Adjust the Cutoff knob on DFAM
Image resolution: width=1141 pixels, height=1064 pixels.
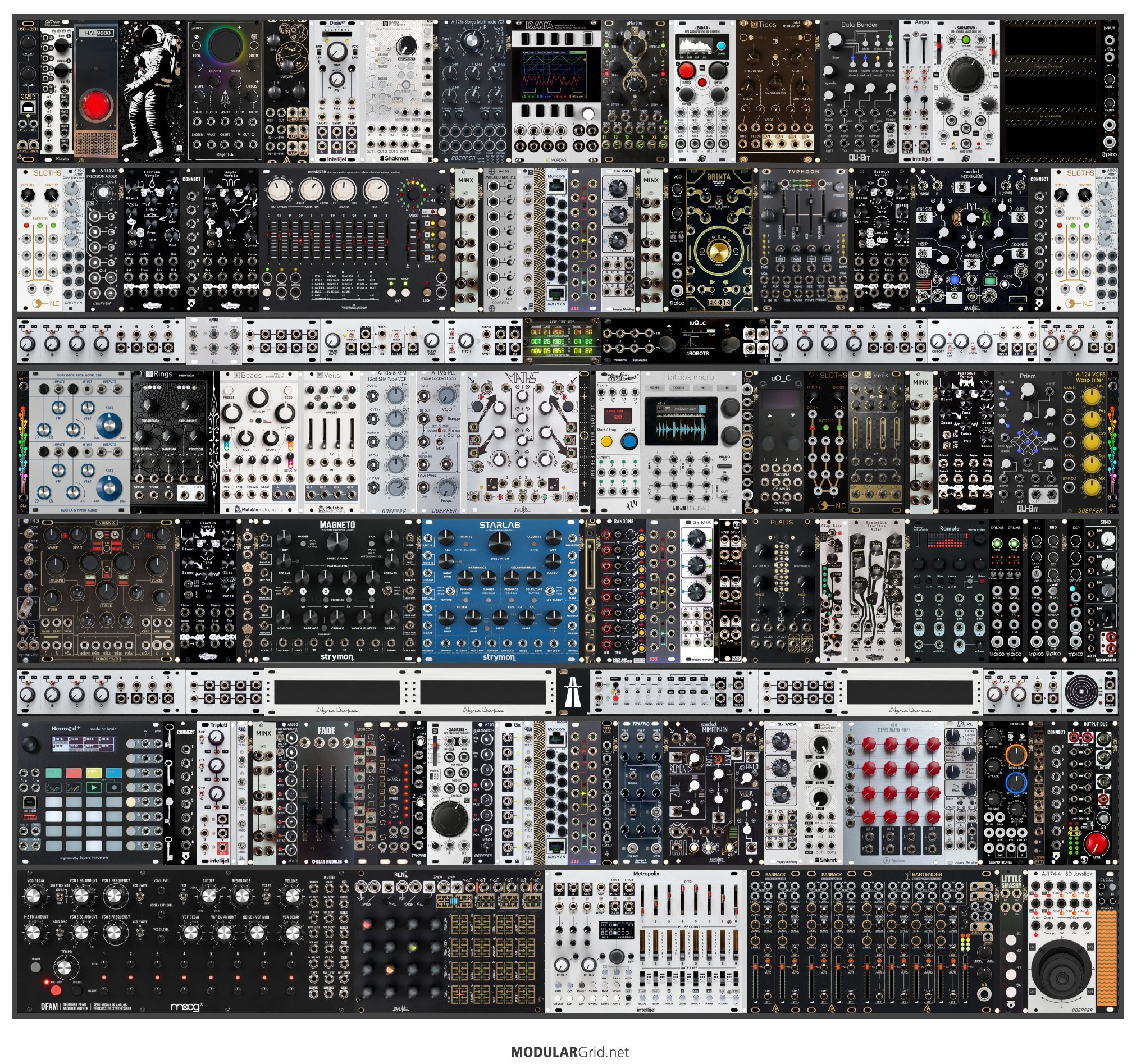click(208, 896)
